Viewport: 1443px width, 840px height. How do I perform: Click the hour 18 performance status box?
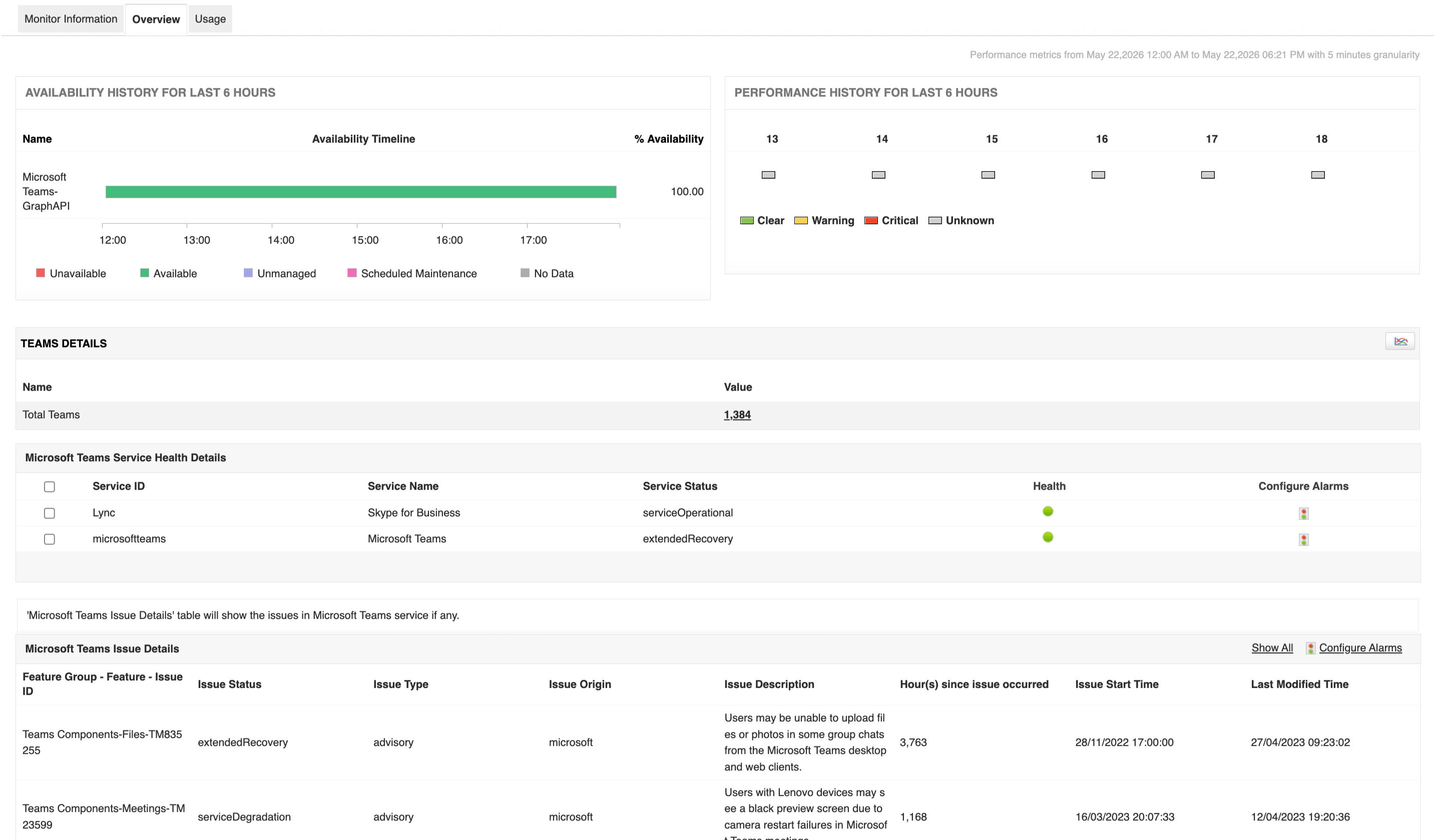(x=1317, y=175)
